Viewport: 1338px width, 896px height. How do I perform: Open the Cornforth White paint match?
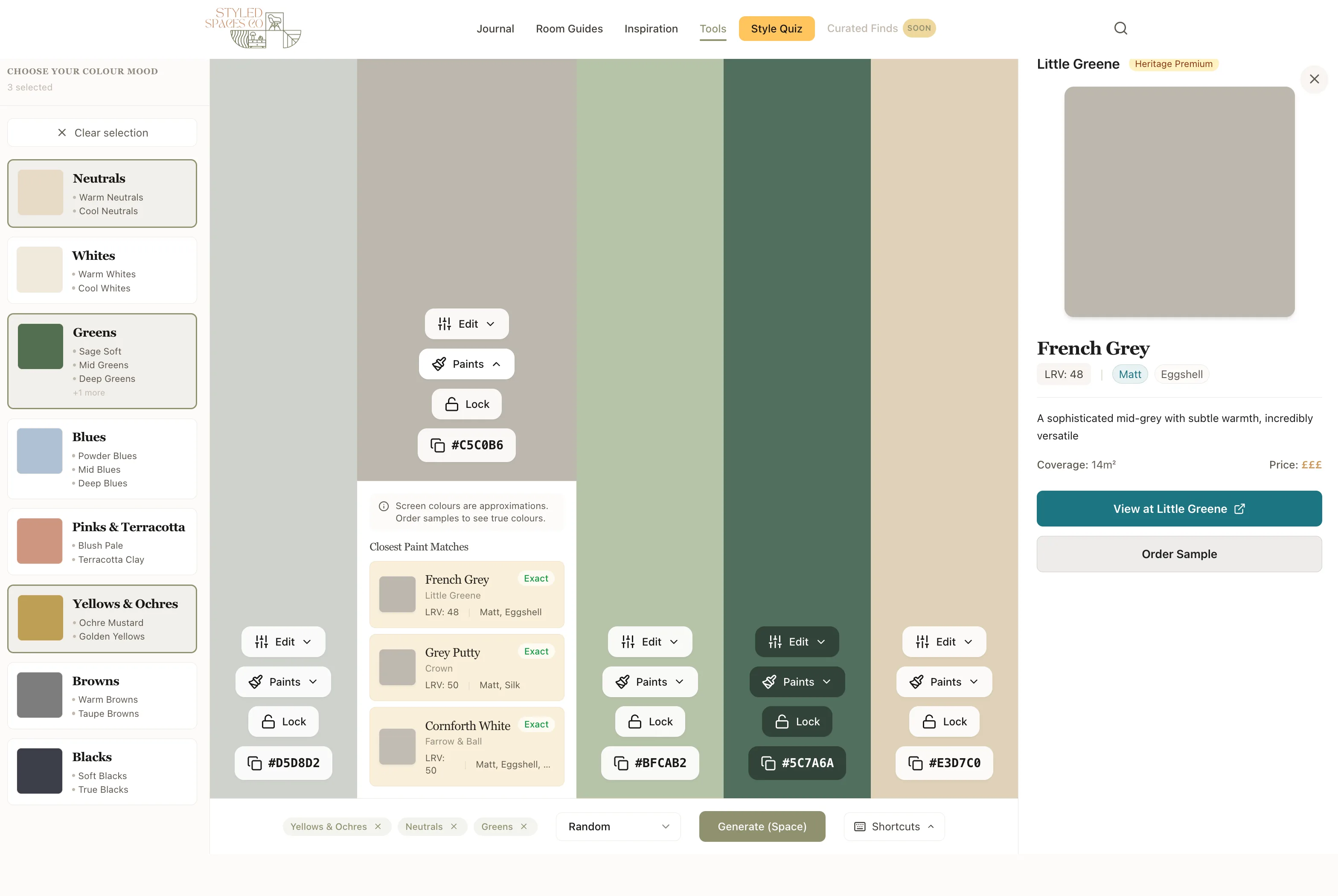click(x=467, y=746)
